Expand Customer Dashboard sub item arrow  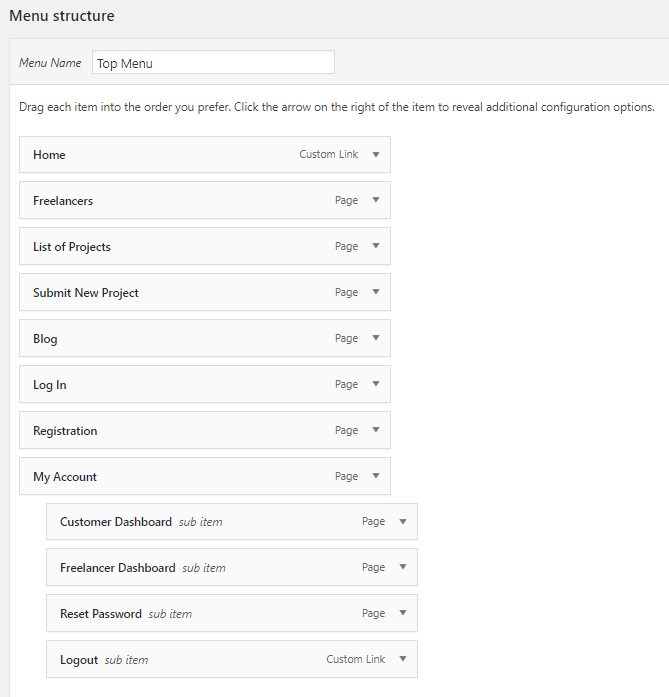click(x=403, y=522)
